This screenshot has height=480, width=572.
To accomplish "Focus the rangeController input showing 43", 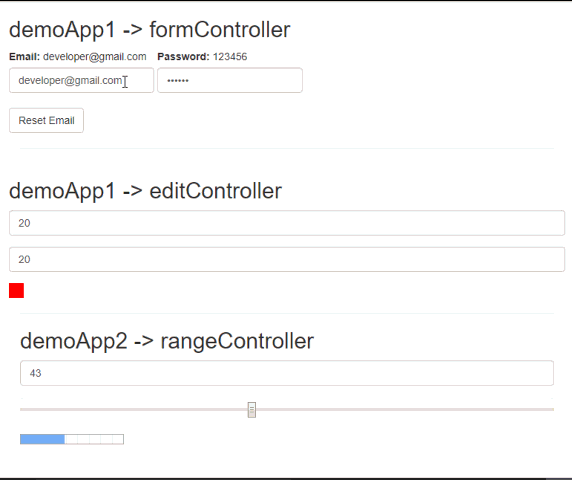I will [287, 373].
